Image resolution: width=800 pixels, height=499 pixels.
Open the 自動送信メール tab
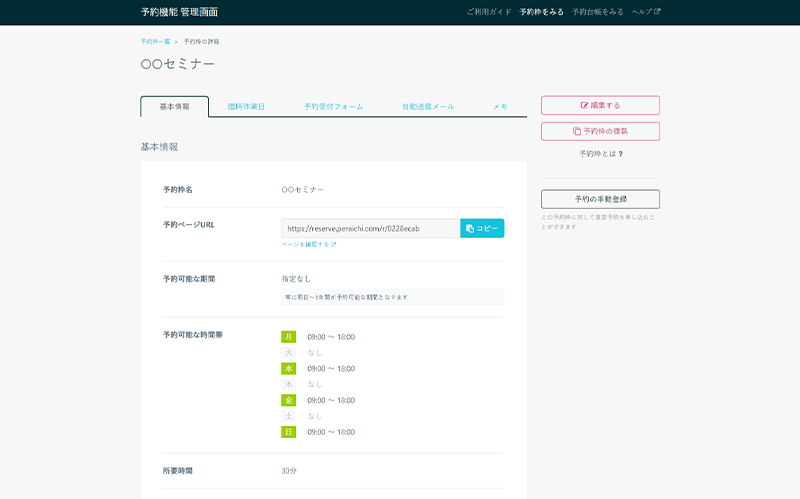click(x=427, y=106)
